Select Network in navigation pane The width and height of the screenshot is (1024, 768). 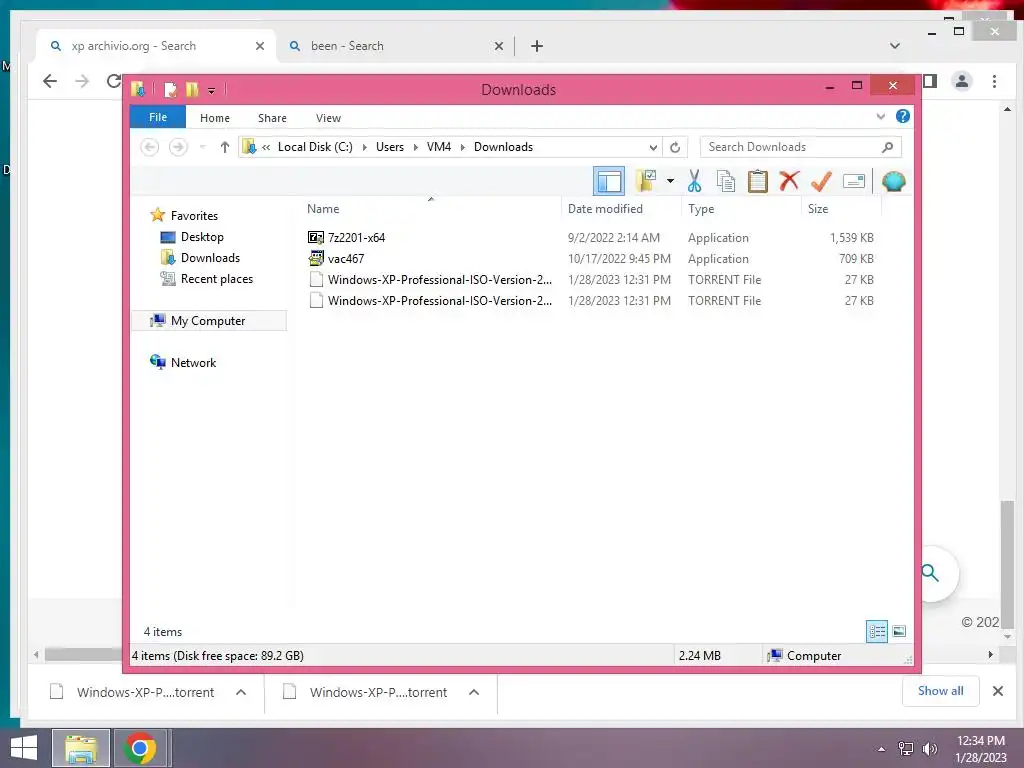click(193, 362)
